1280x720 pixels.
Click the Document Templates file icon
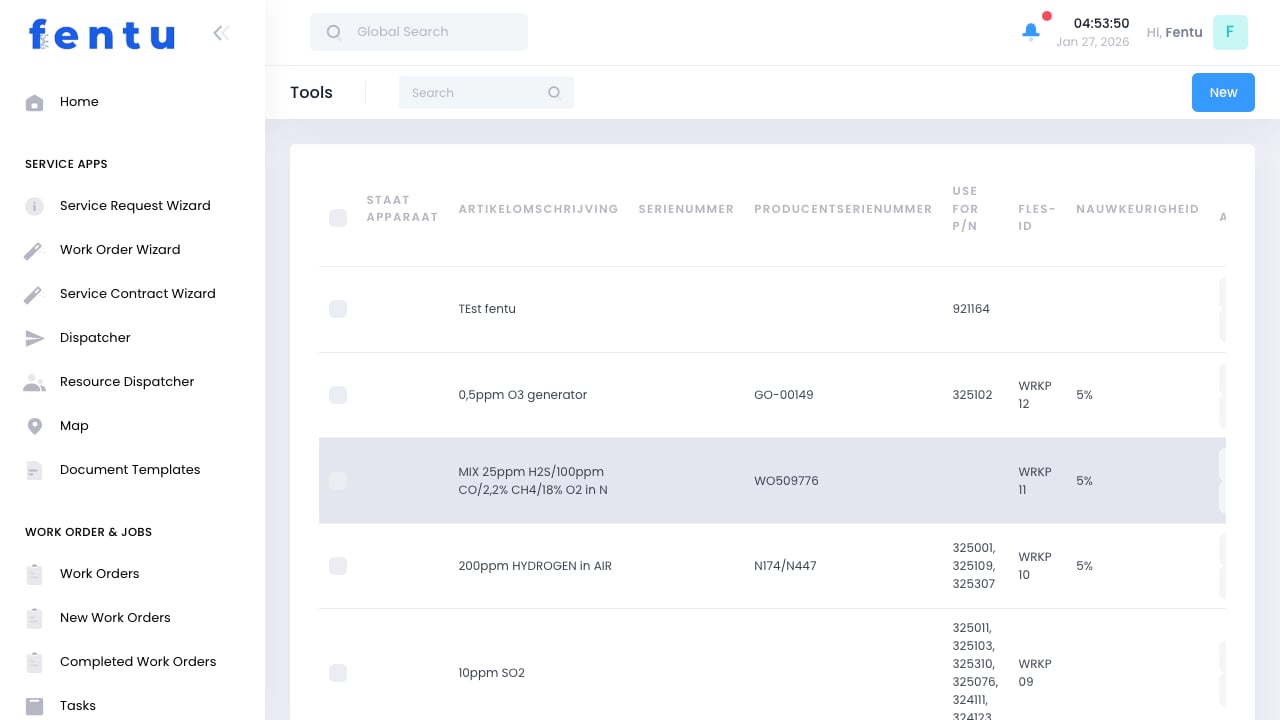tap(34, 470)
